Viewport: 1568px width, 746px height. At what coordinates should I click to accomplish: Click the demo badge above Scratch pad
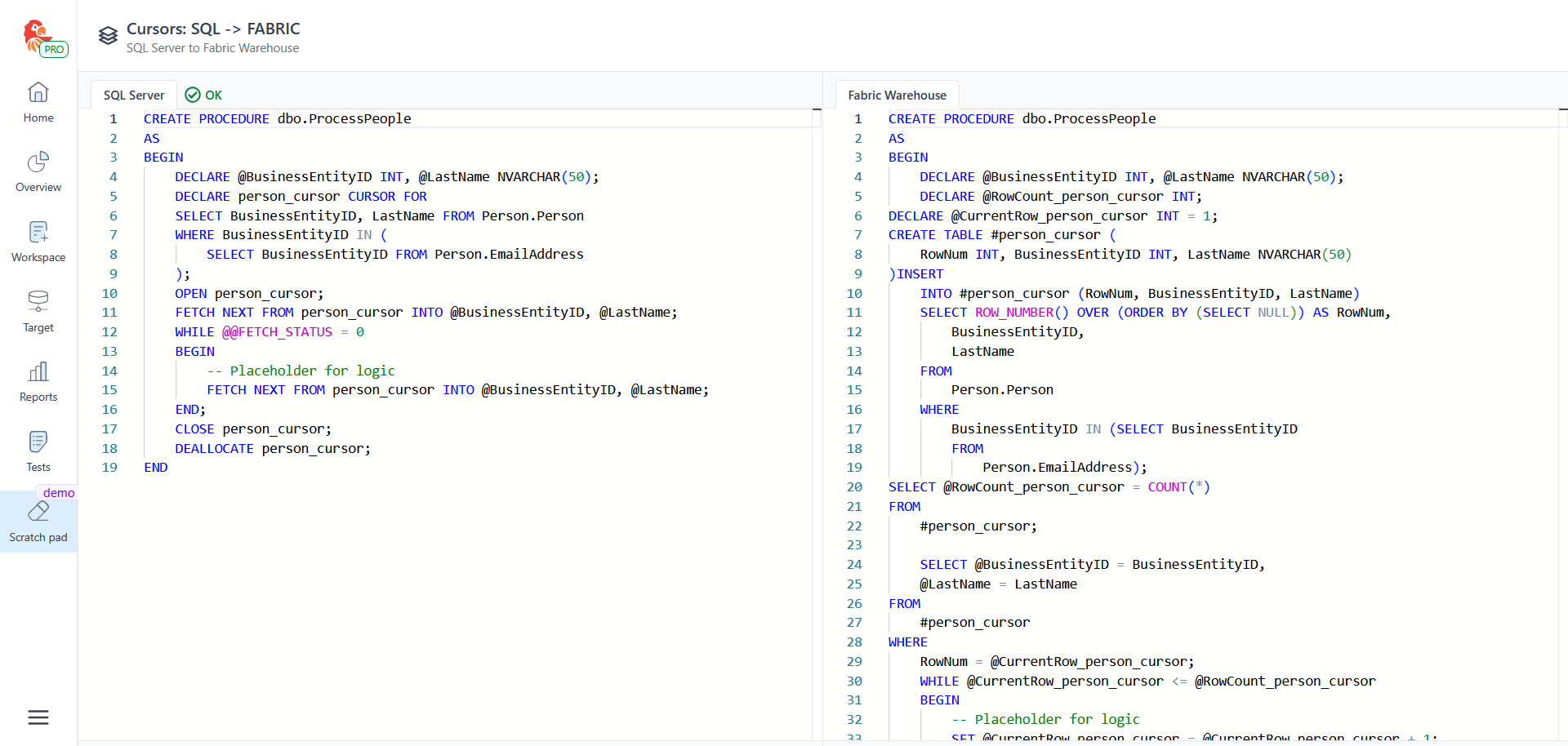tap(59, 493)
